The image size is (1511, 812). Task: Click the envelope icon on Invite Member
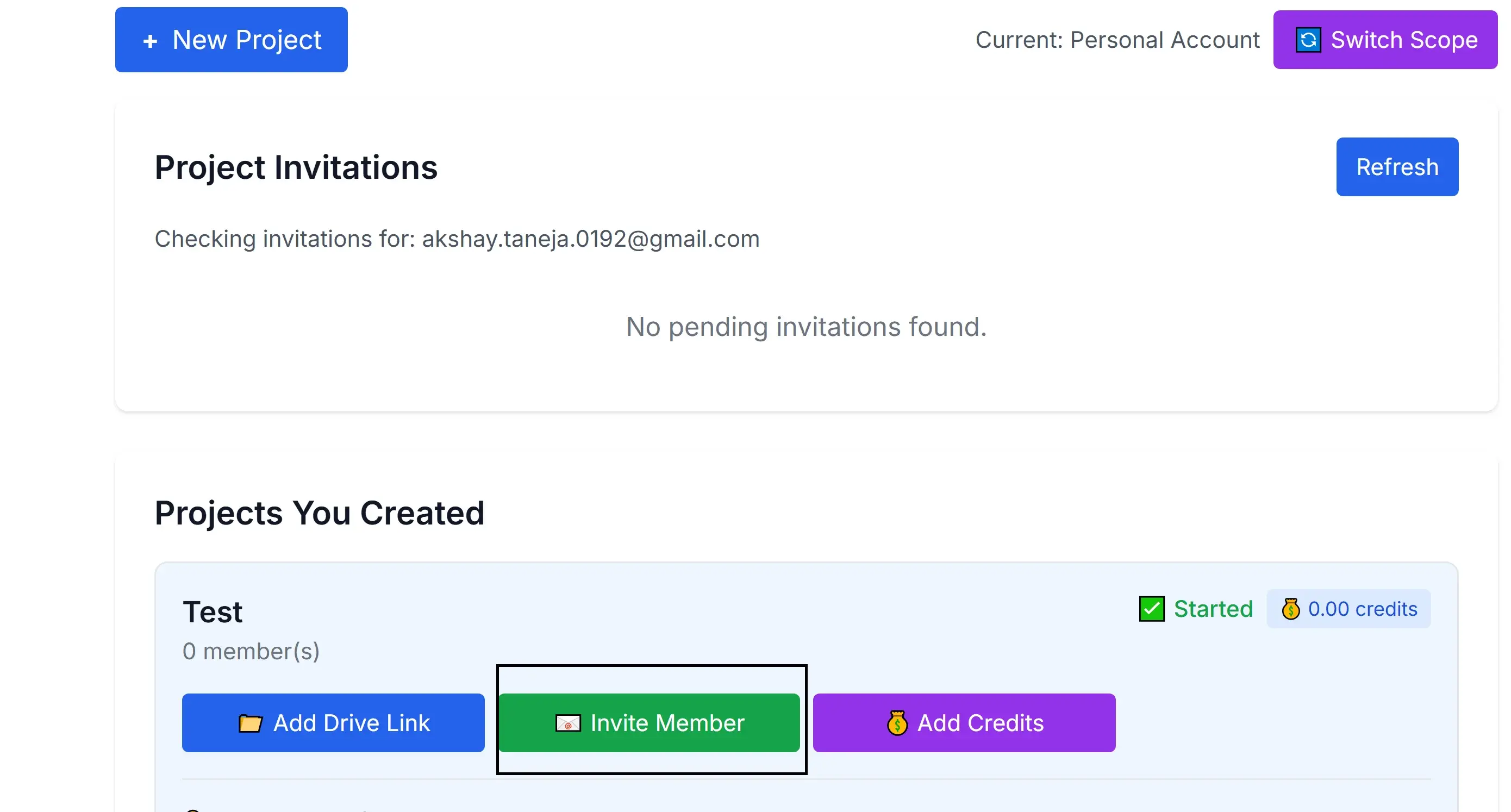[x=568, y=723]
